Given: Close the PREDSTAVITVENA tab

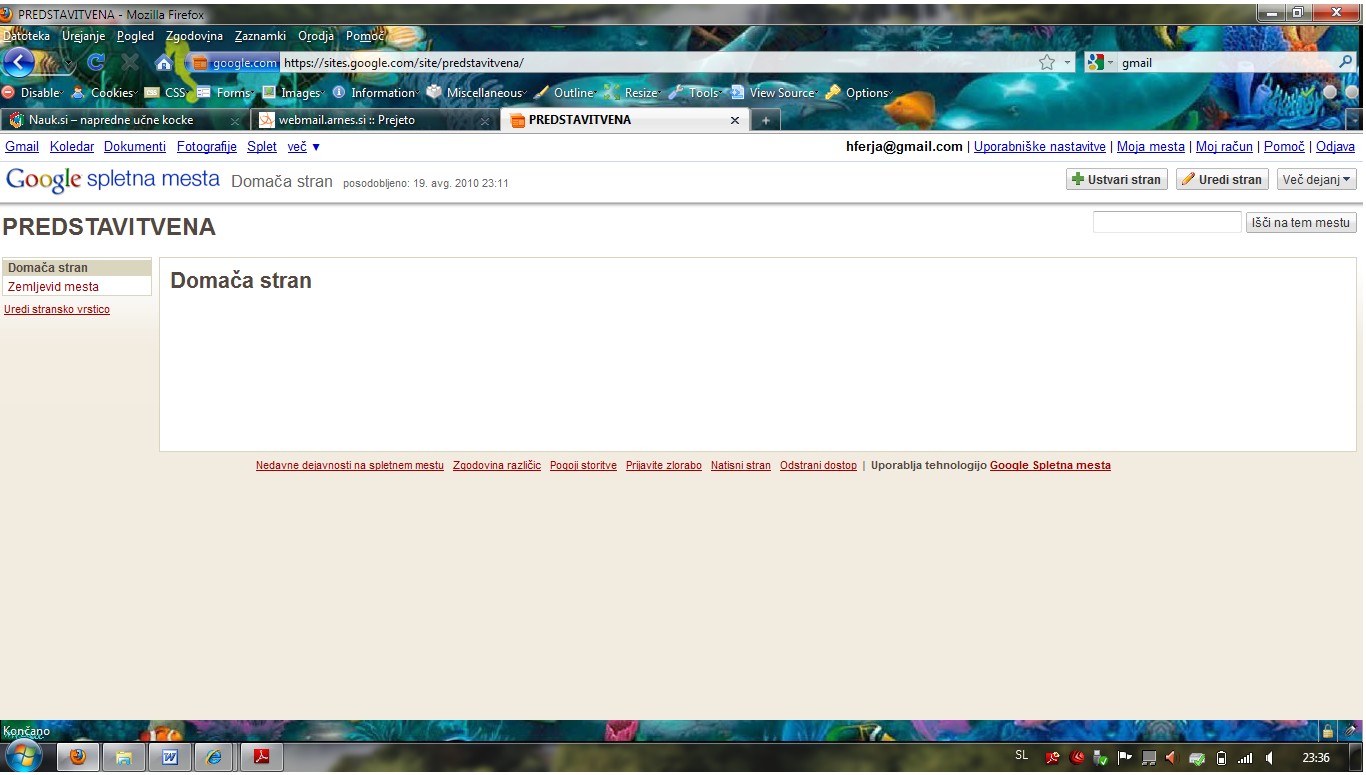Looking at the screenshot, I should (x=735, y=120).
